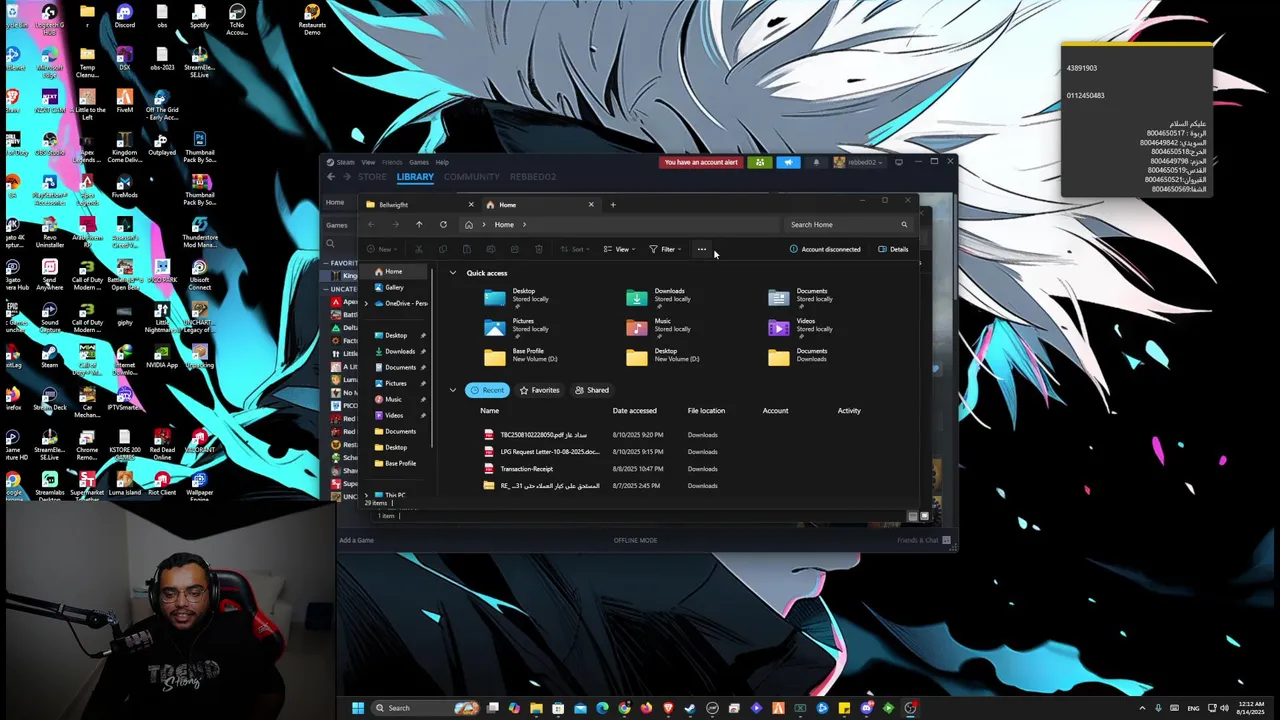Open the Downloads folder in Quick access
1280x720 pixels.
coord(658,297)
